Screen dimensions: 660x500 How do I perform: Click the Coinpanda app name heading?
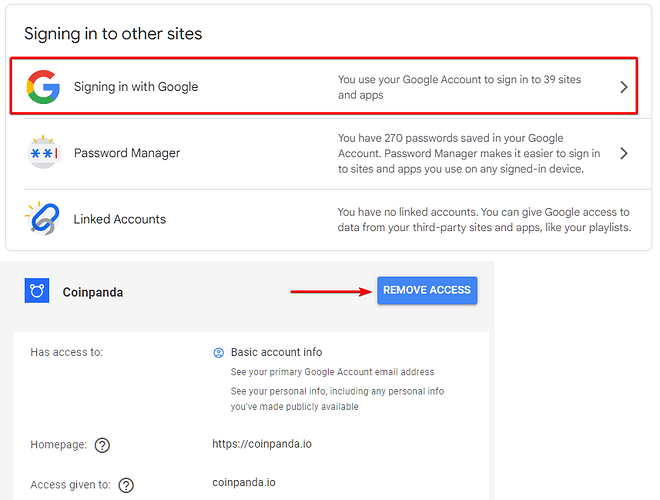[x=93, y=292]
